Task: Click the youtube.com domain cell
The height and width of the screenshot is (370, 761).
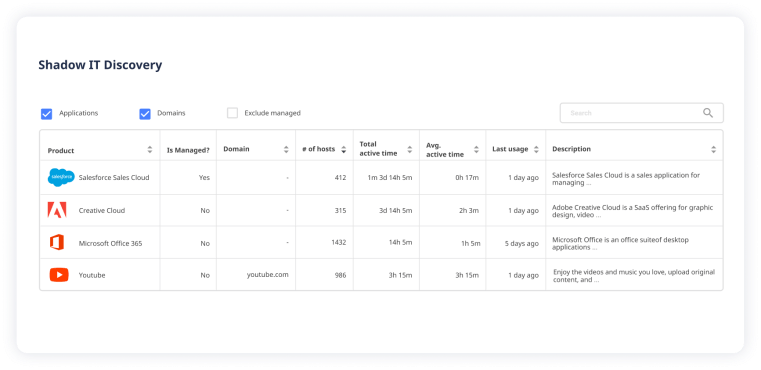Action: pos(267,275)
